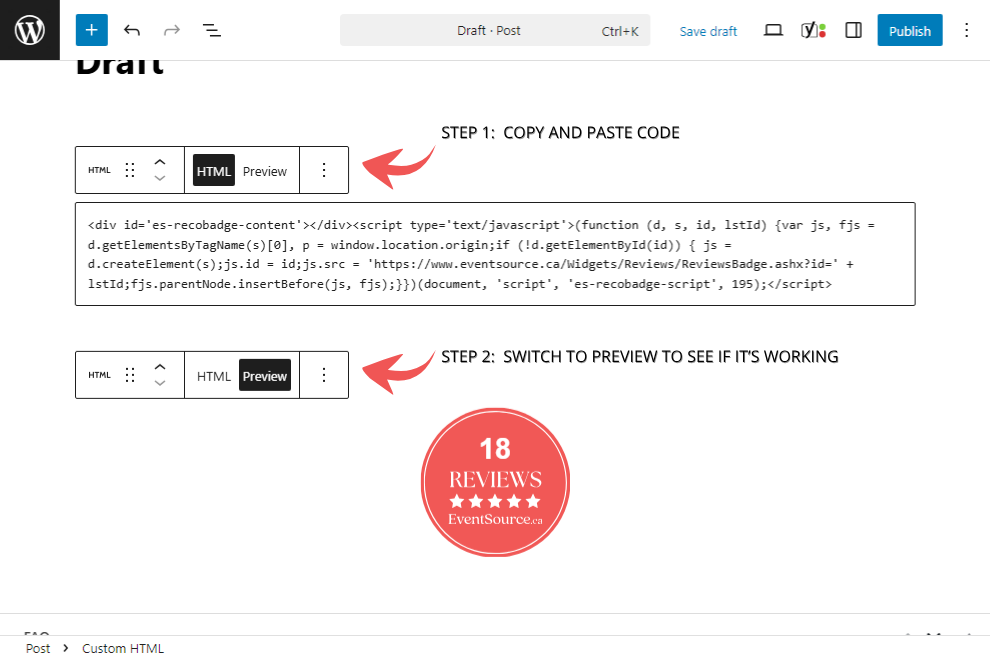Select the active Preview tab in second toolbar

[x=265, y=376]
